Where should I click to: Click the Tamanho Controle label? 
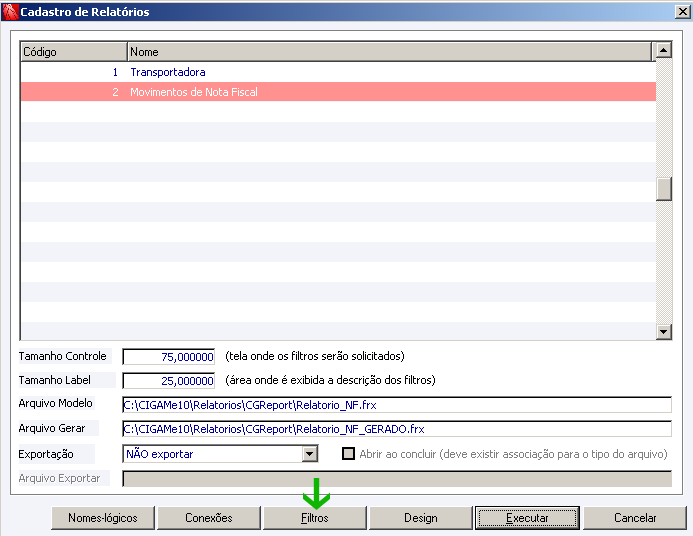[63, 356]
